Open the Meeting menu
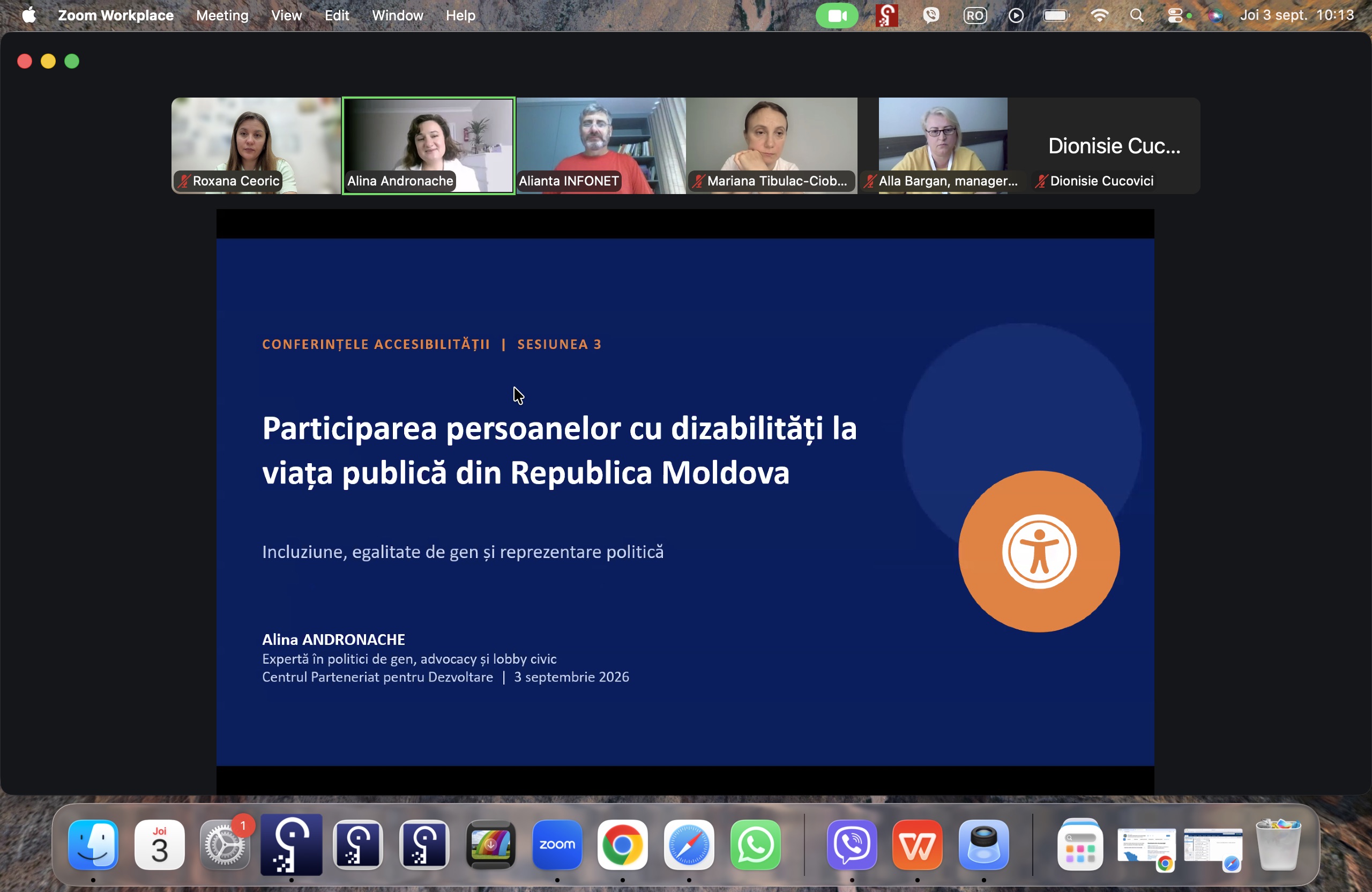 click(x=222, y=16)
